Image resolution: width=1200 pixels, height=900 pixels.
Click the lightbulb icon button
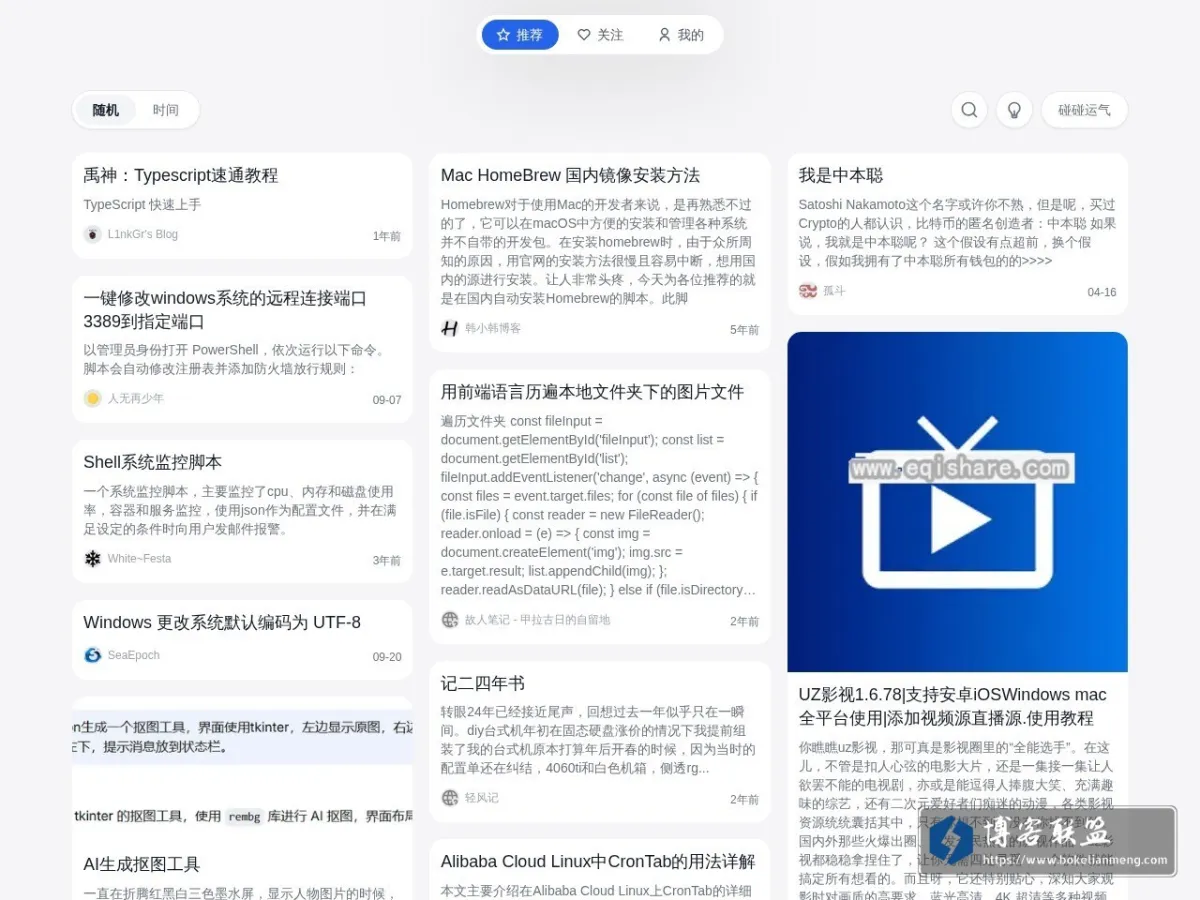click(1014, 110)
